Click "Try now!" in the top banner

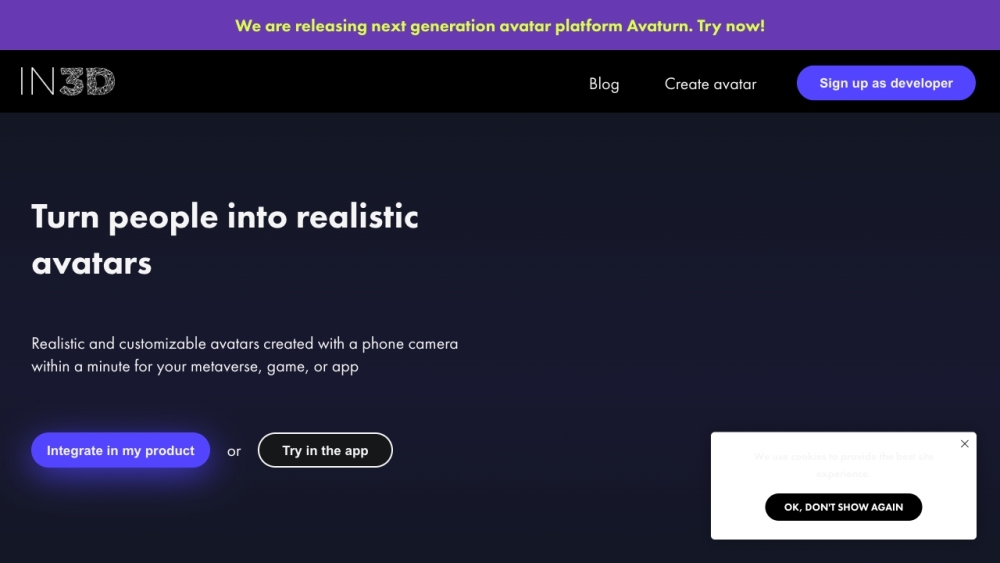(x=731, y=26)
